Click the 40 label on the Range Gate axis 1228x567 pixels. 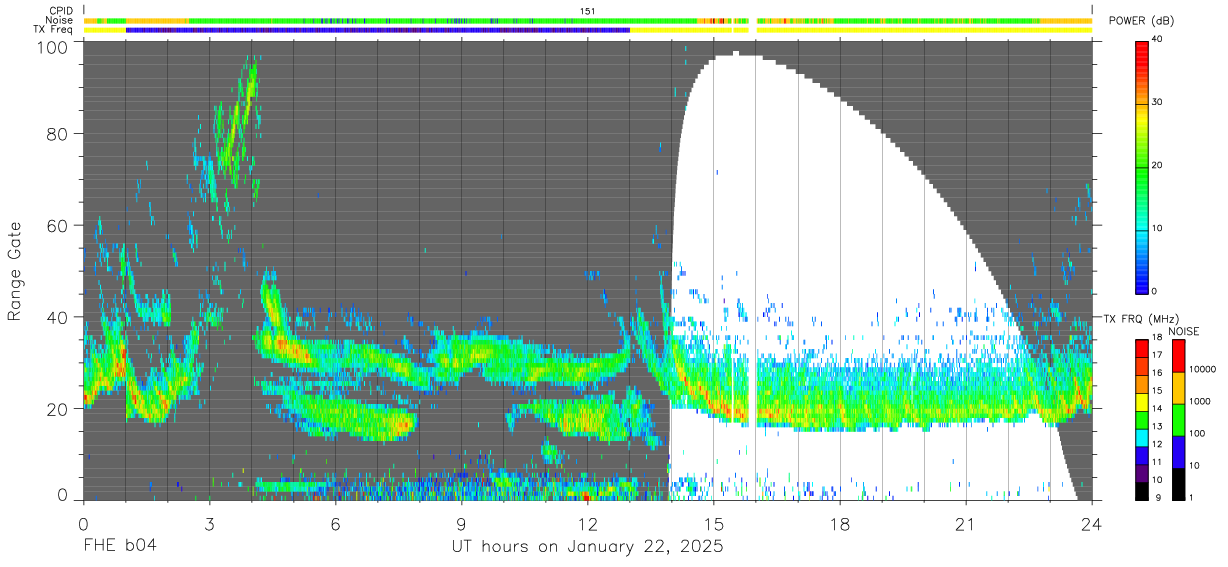click(58, 317)
